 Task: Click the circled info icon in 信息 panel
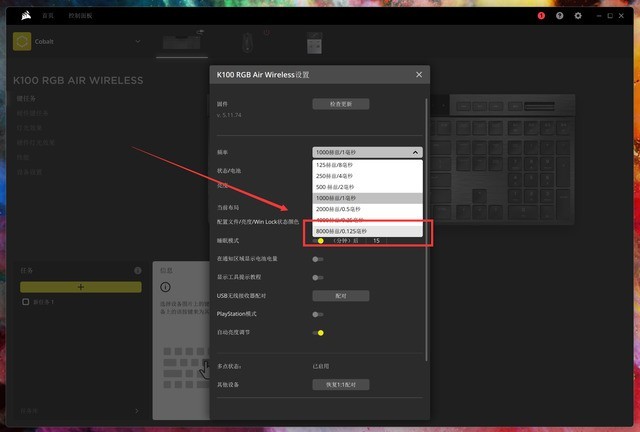pyautogui.click(x=165, y=287)
